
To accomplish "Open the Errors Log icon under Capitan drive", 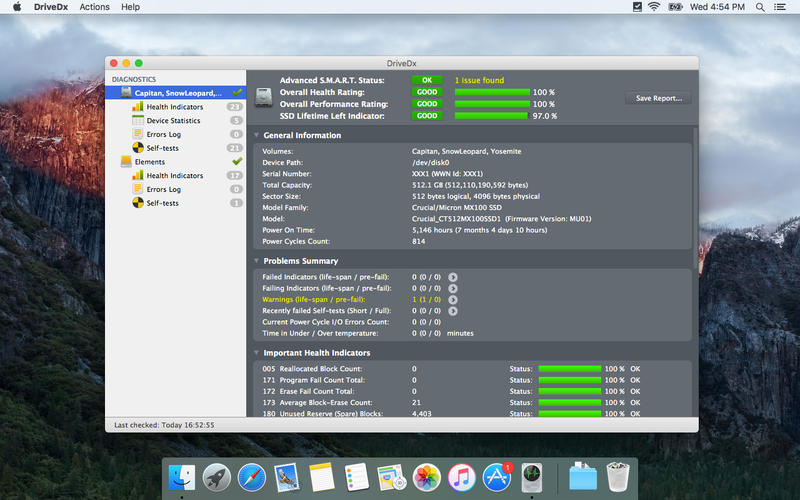I will tap(138, 134).
